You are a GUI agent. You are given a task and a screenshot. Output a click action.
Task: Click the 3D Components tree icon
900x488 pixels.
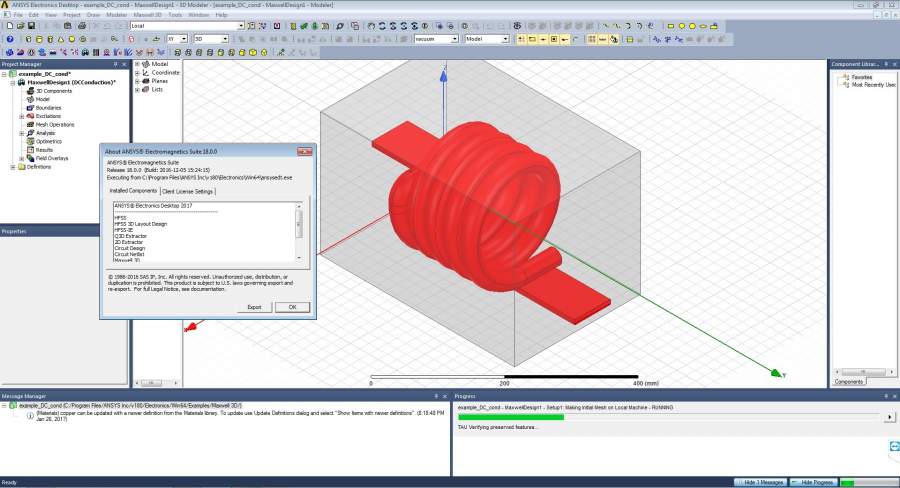(30, 91)
